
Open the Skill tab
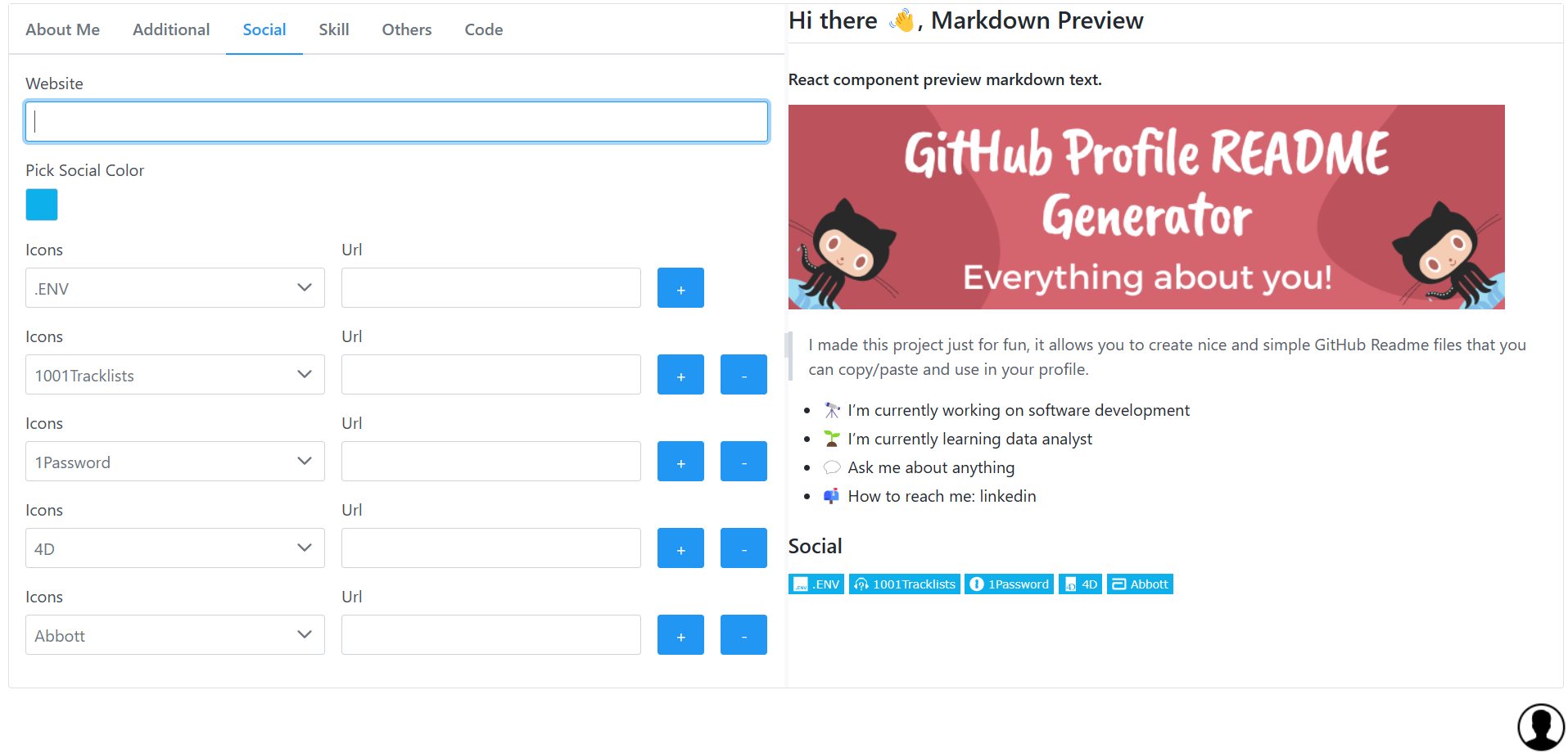pyautogui.click(x=334, y=29)
